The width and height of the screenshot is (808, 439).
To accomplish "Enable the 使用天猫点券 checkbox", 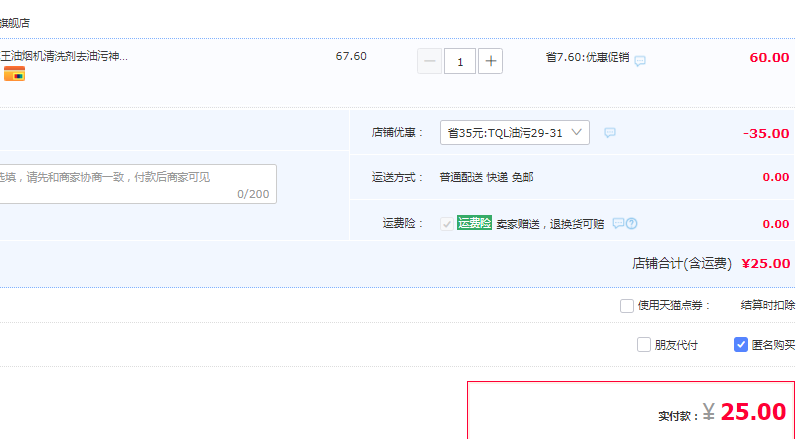I will (x=627, y=306).
